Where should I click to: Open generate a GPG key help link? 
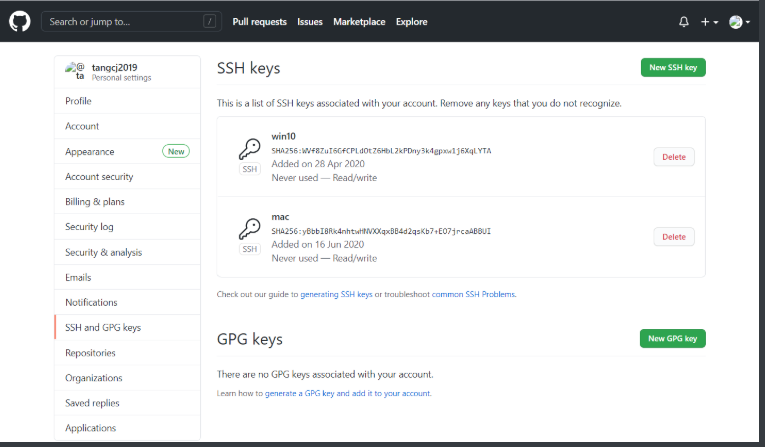[x=348, y=393]
